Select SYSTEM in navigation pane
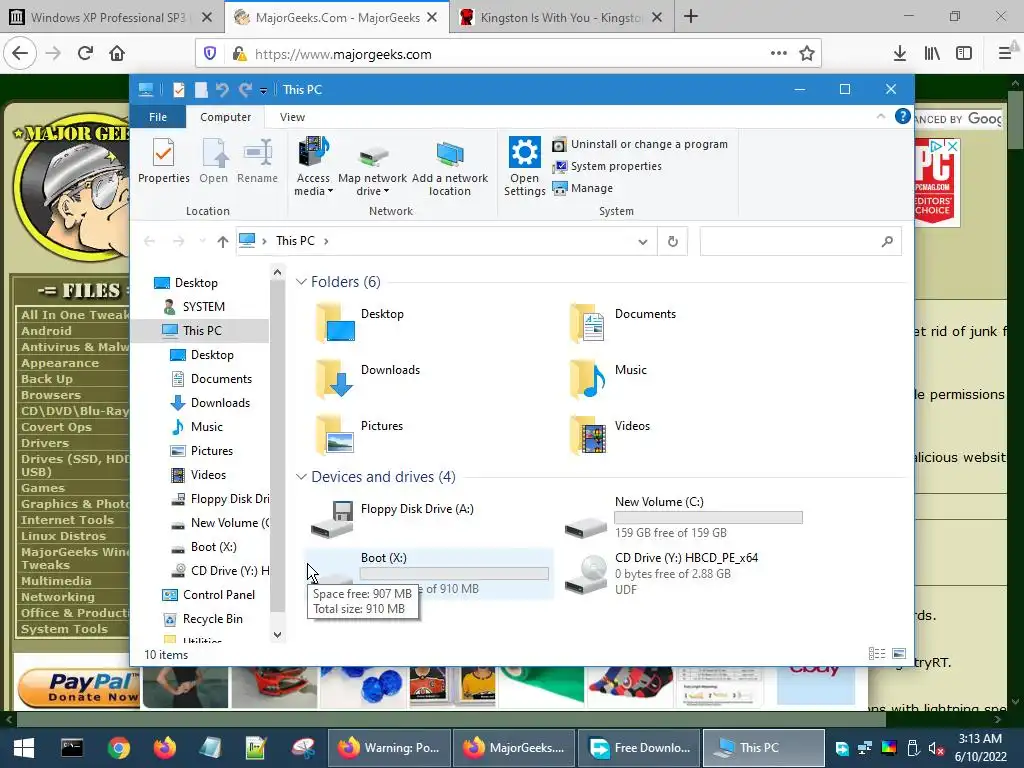The image size is (1024, 768). point(203,306)
